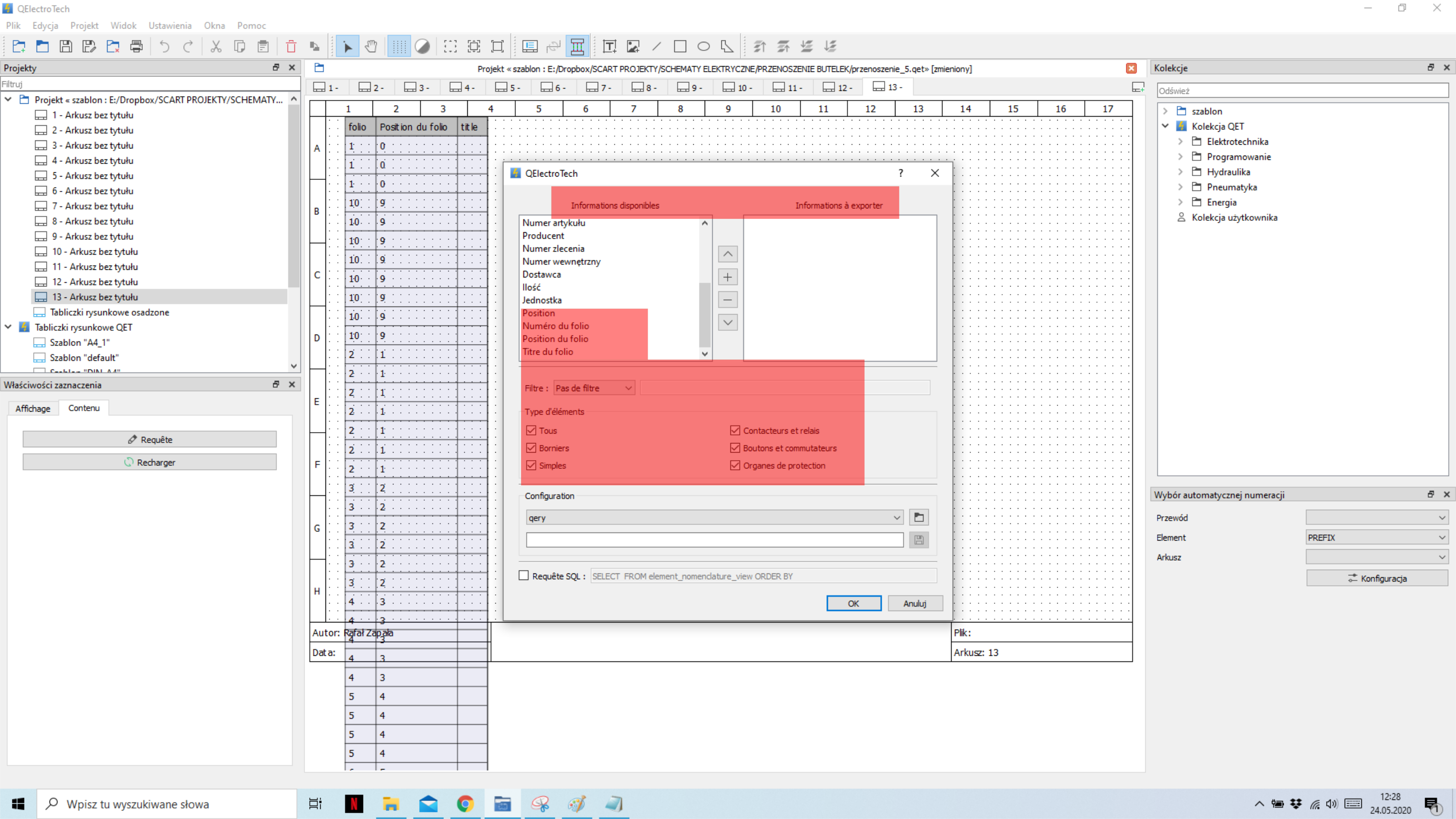The height and width of the screenshot is (819, 1456).
Task: Switch to the Affichage tab
Action: click(33, 408)
